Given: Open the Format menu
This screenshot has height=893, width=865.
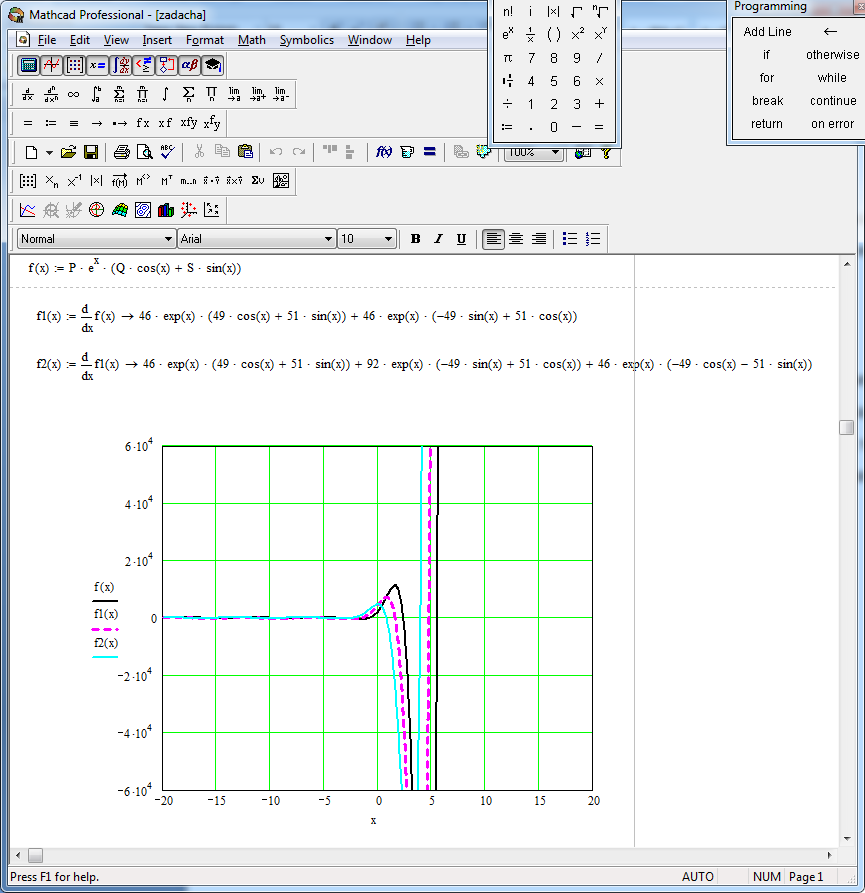Looking at the screenshot, I should 205,40.
